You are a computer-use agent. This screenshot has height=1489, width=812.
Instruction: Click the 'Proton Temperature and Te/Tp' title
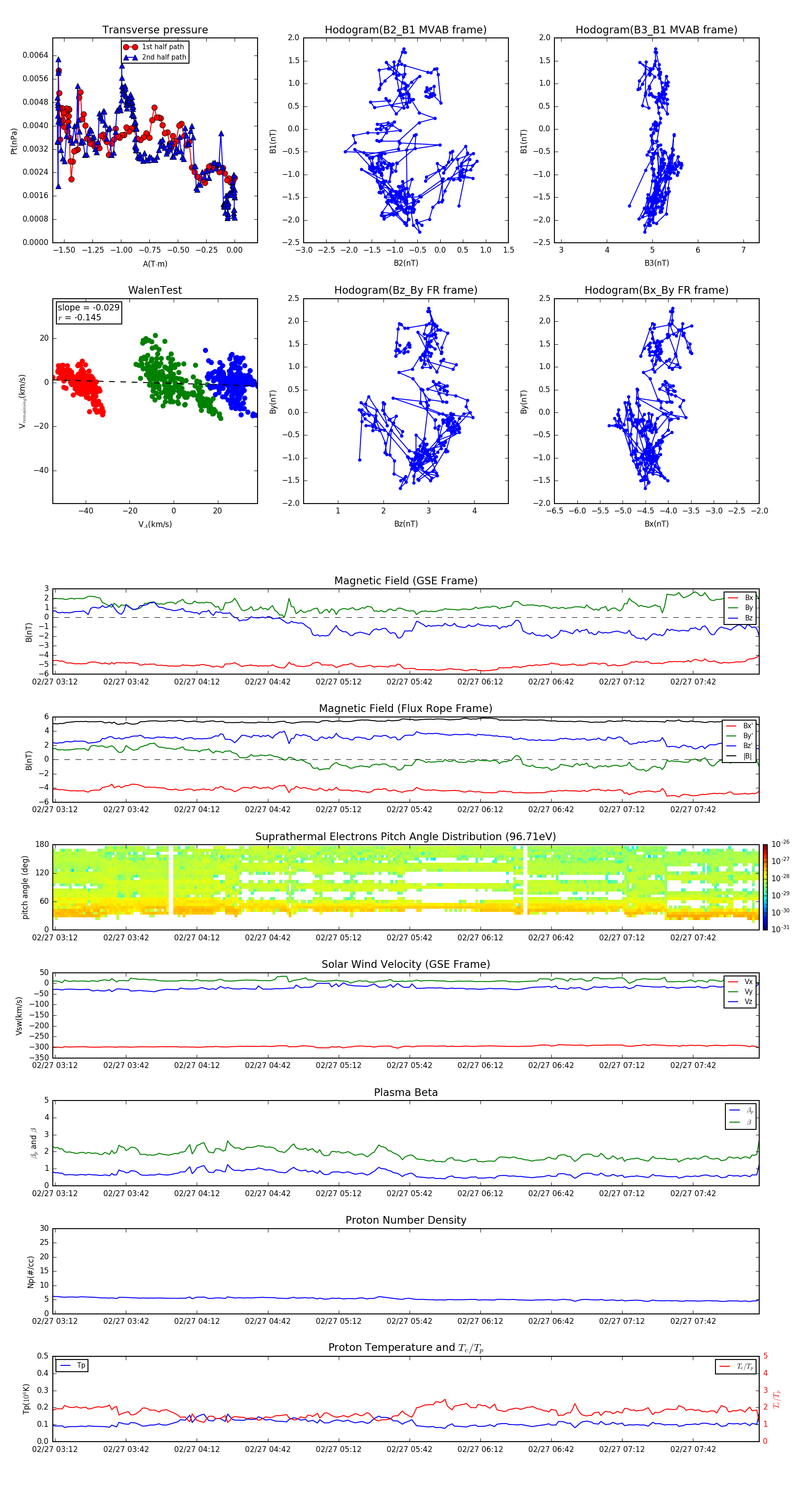pos(406,1348)
